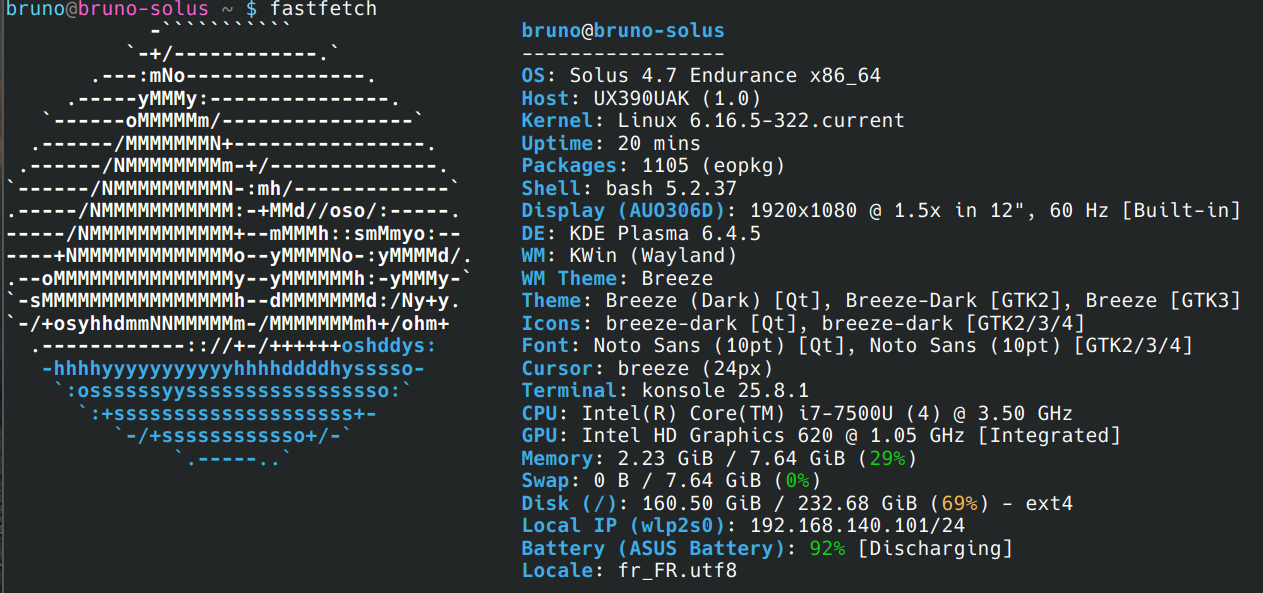1263x593 pixels.
Task: Select the green memory percentage '29%'
Action: [887, 459]
